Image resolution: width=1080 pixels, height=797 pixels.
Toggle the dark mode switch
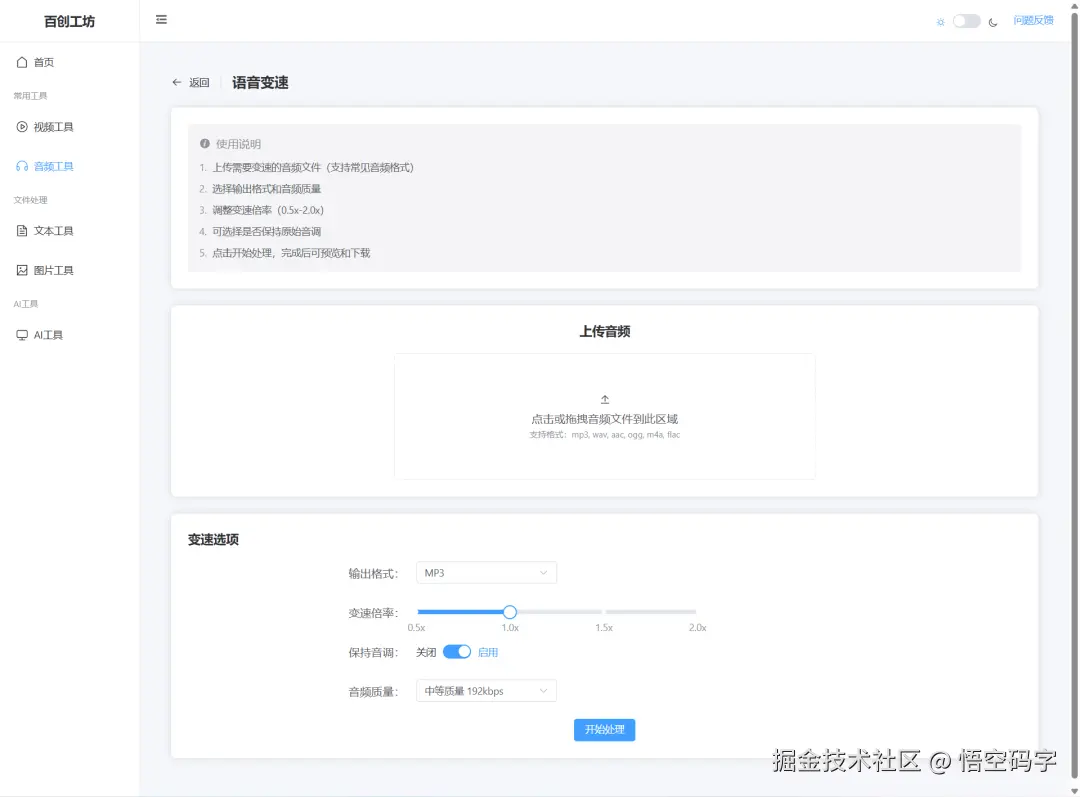click(963, 20)
